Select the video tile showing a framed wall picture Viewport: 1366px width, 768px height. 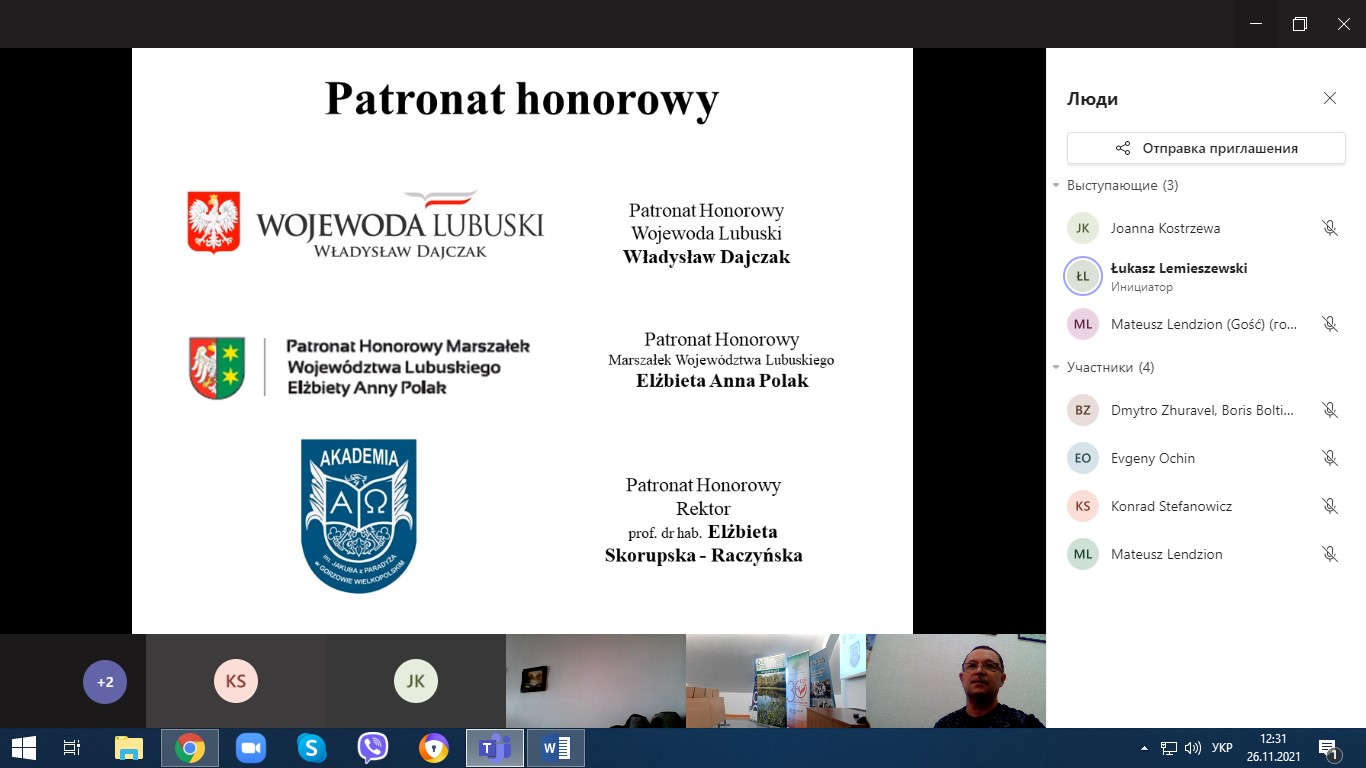click(596, 681)
